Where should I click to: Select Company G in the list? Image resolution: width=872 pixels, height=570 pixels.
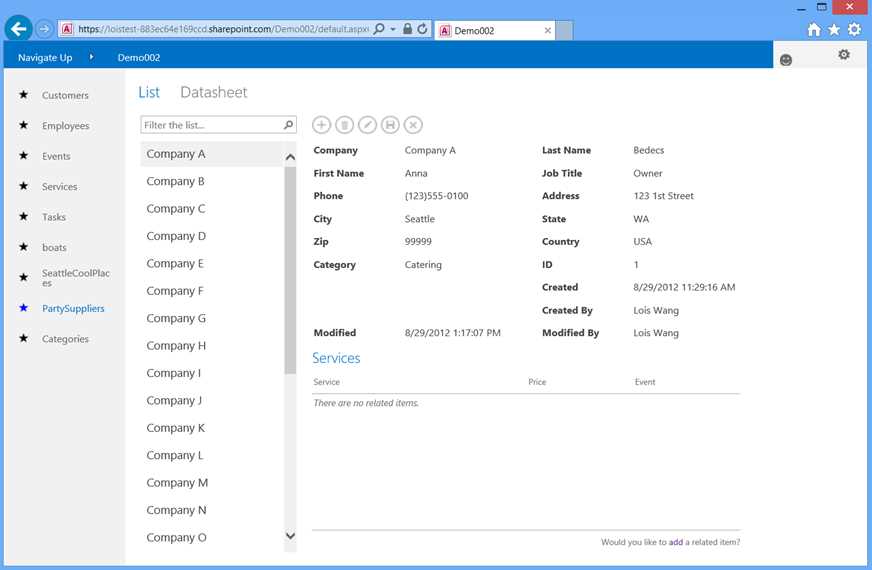(212, 318)
